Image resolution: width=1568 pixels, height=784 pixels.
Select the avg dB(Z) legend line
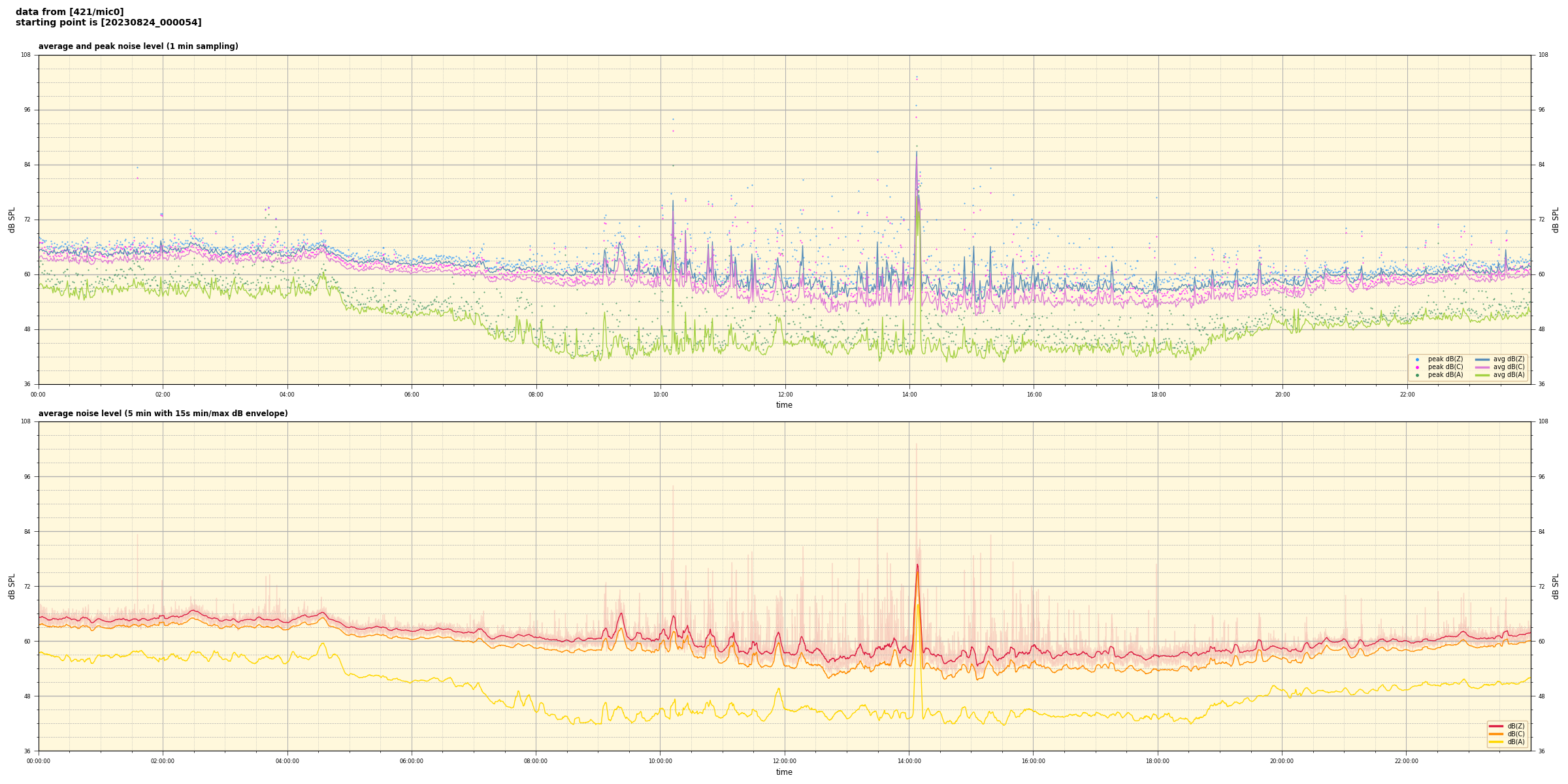(x=1482, y=359)
